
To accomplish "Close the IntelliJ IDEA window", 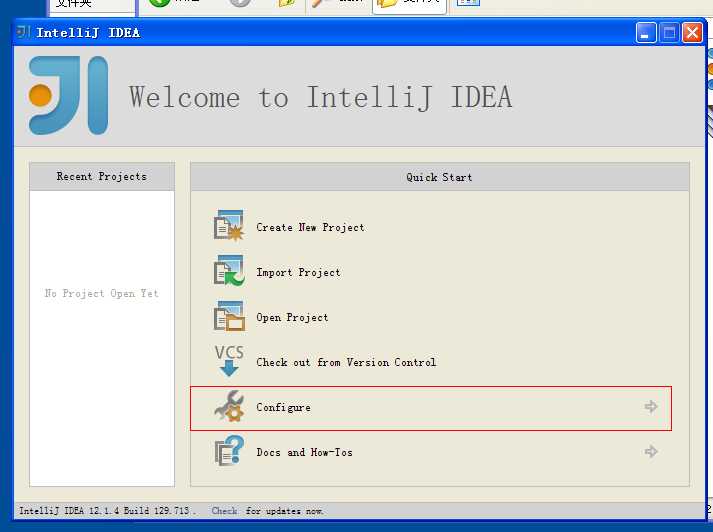I will tap(693, 33).
